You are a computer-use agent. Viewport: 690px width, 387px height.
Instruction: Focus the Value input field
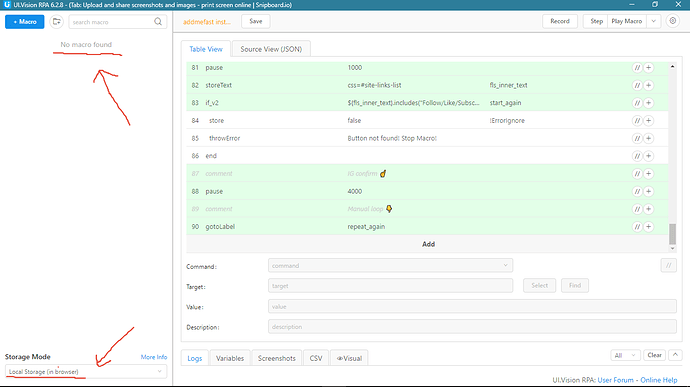(472, 306)
